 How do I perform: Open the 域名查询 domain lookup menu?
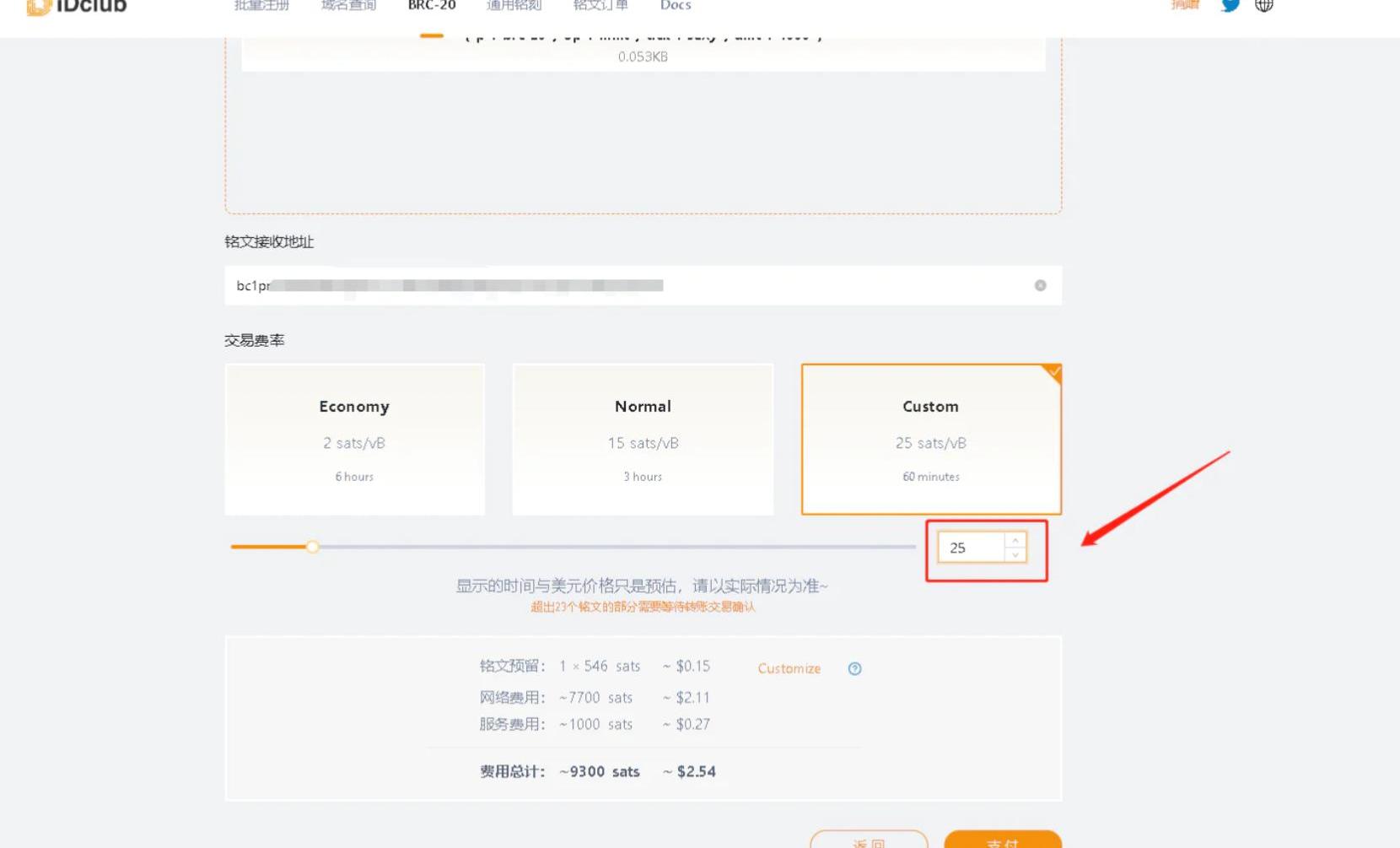click(348, 6)
